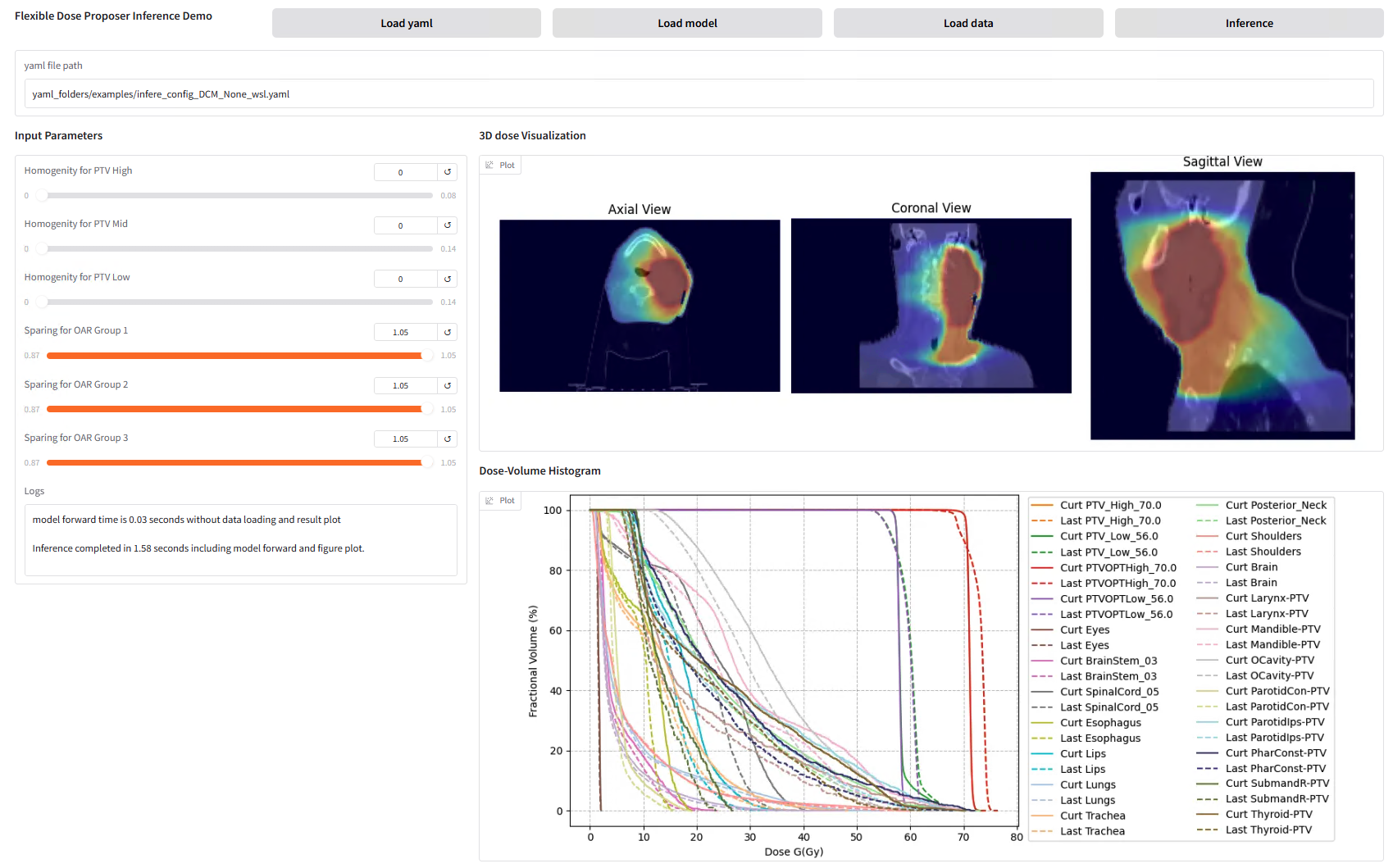Reset Sparing for OAR Group 2

[x=448, y=385]
